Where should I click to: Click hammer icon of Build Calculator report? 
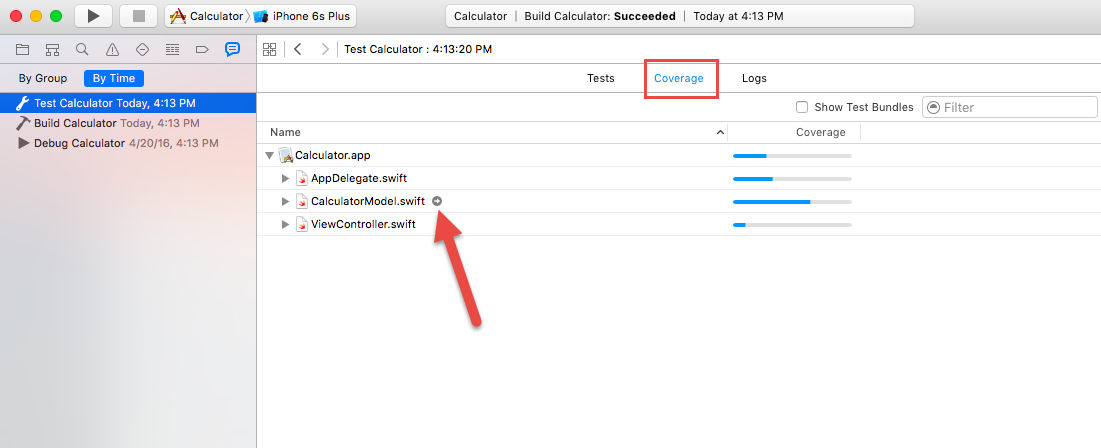(22, 123)
